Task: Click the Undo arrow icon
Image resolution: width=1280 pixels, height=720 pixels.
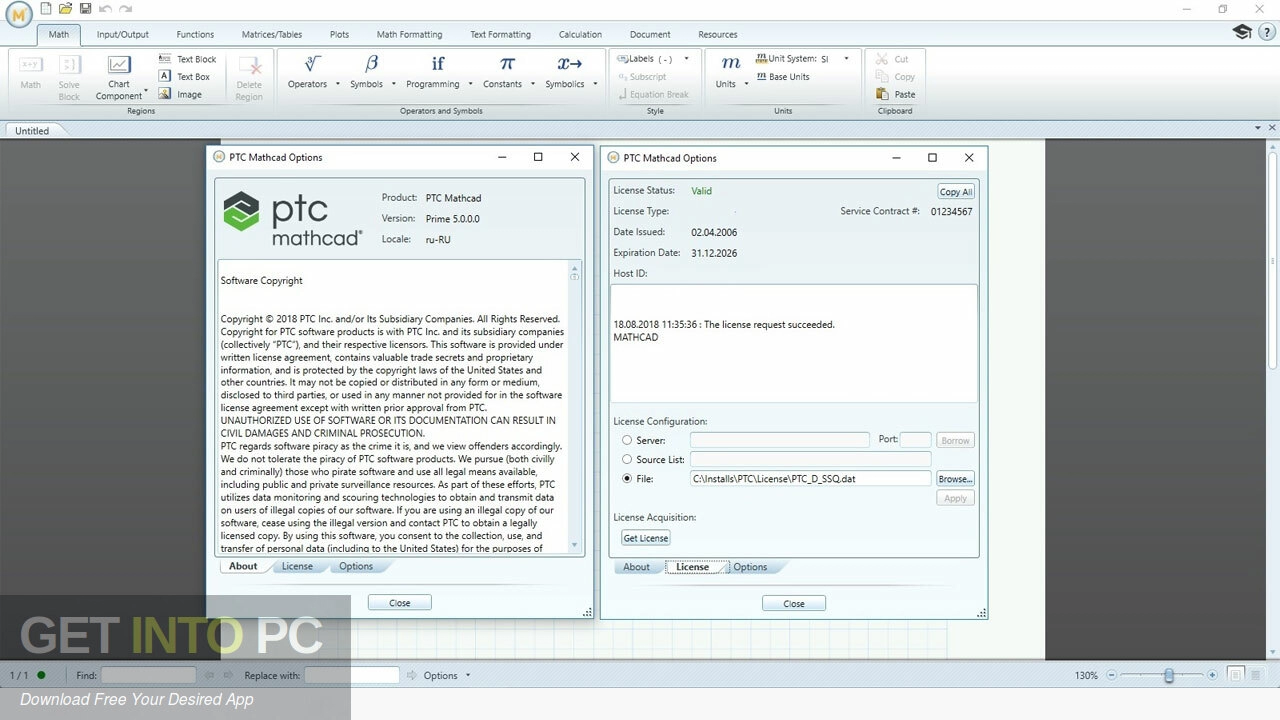Action: [106, 9]
